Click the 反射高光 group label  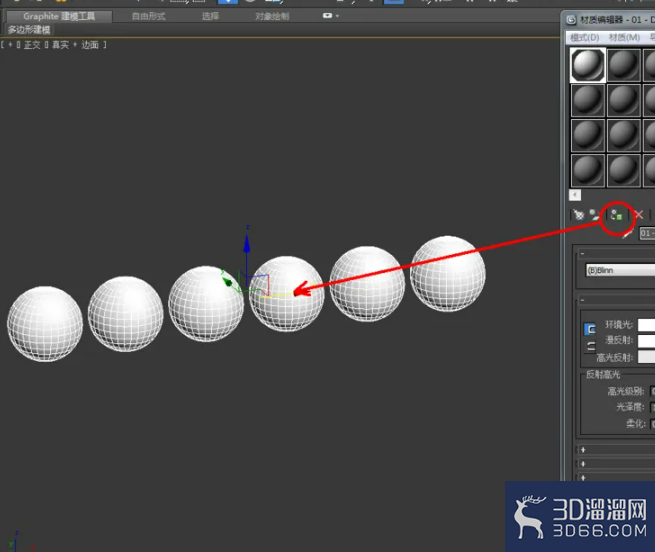pyautogui.click(x=603, y=374)
